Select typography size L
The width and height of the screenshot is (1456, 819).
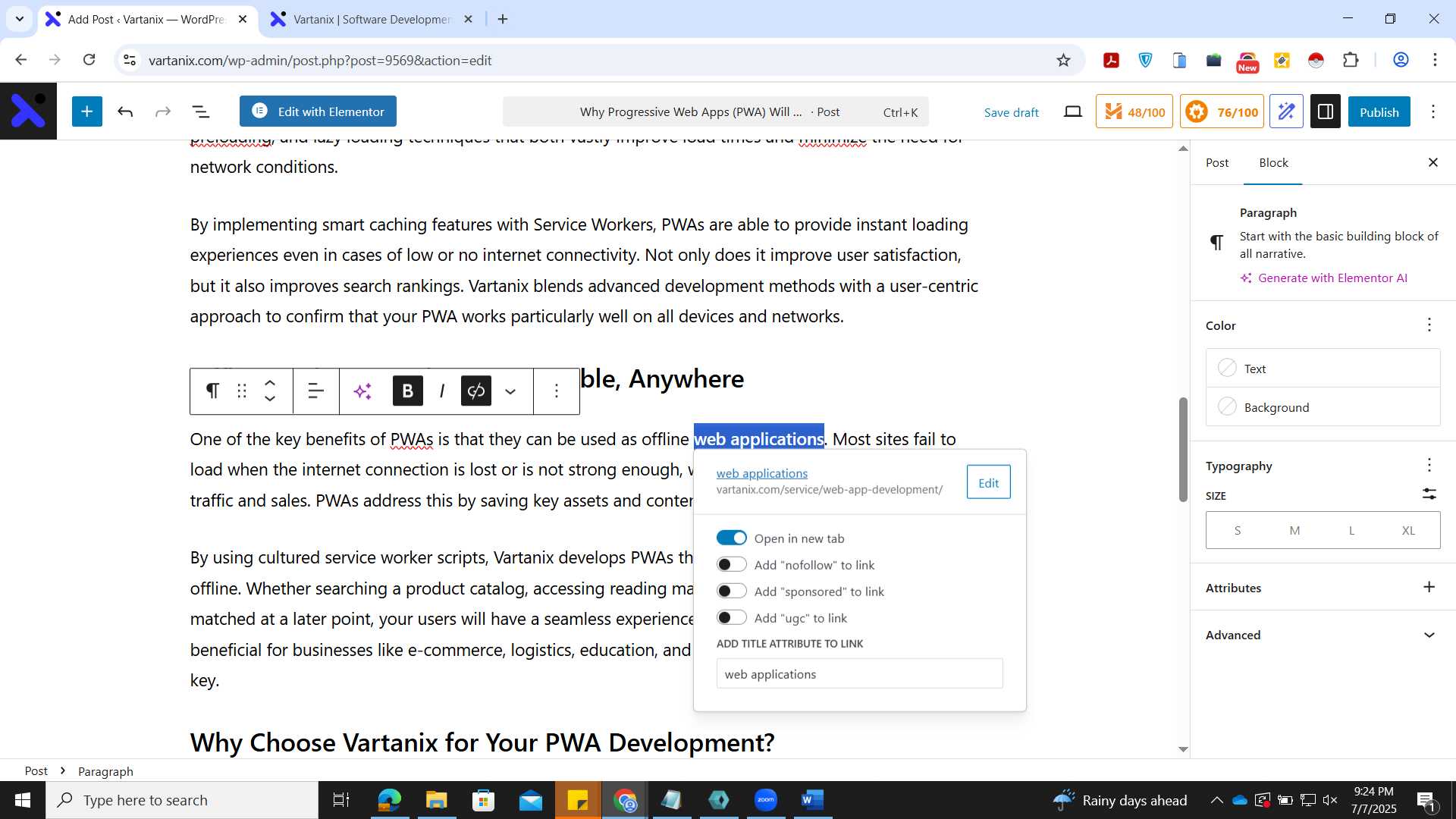[x=1351, y=530]
